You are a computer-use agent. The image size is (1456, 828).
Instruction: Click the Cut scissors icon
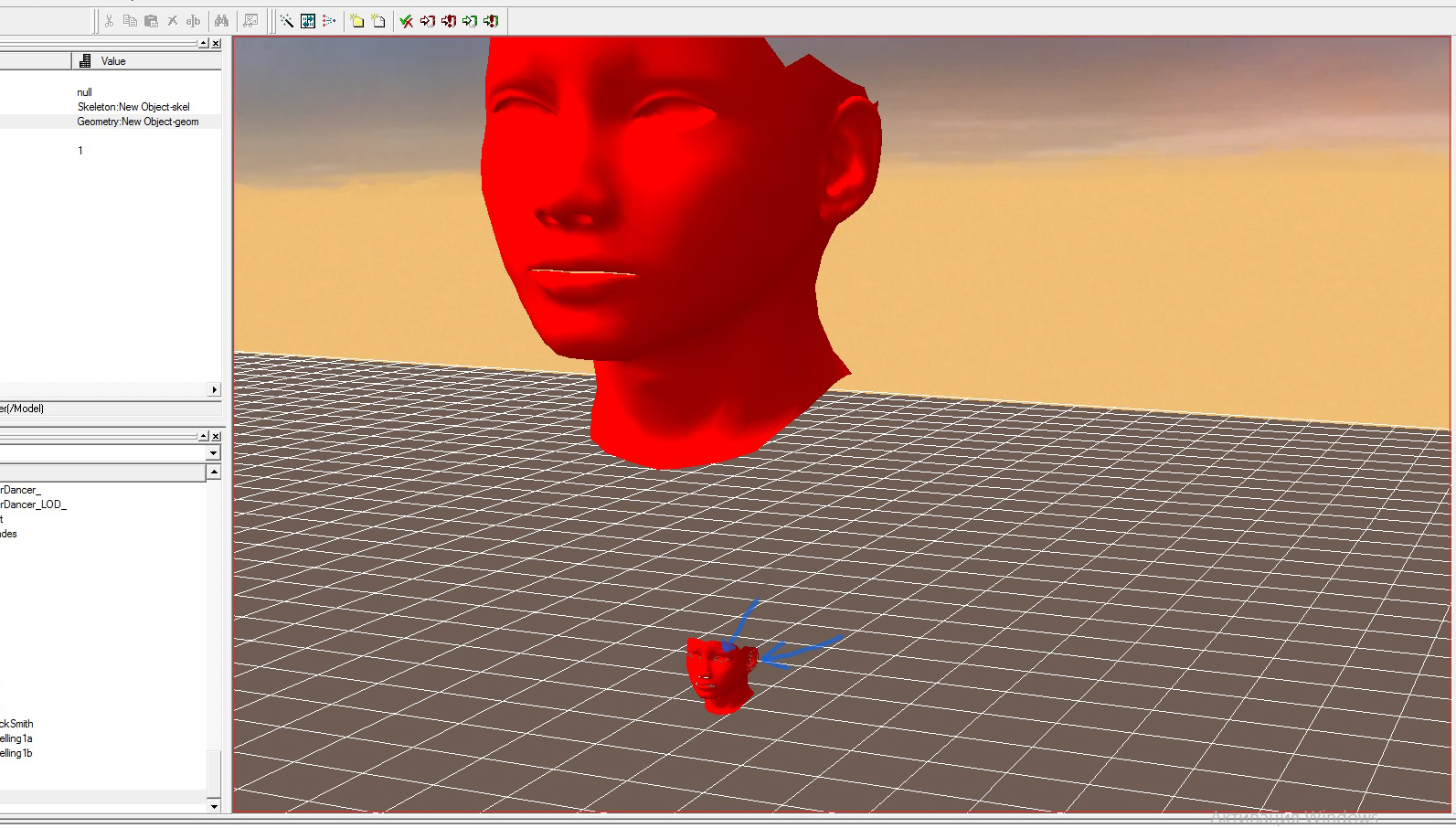coord(109,21)
